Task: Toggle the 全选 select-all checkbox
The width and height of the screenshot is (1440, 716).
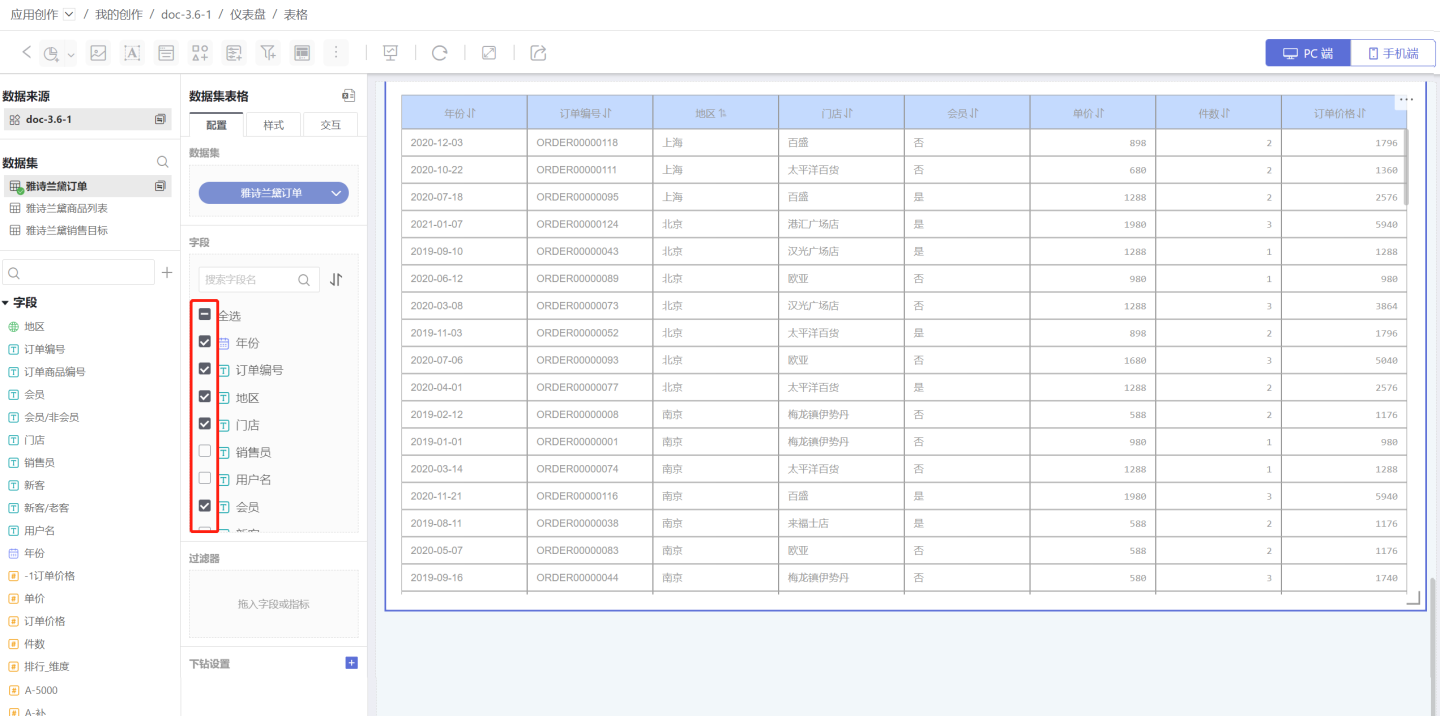Action: [x=205, y=315]
